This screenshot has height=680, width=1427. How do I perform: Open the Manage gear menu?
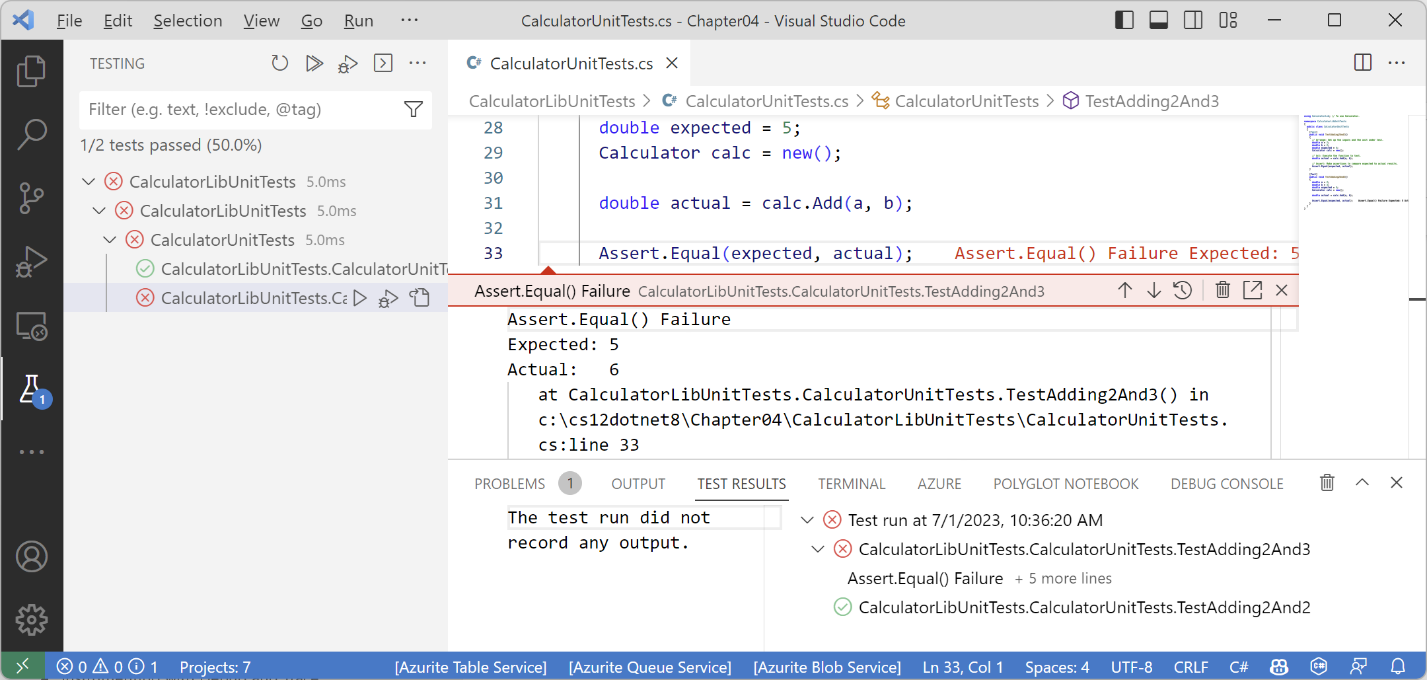(32, 619)
